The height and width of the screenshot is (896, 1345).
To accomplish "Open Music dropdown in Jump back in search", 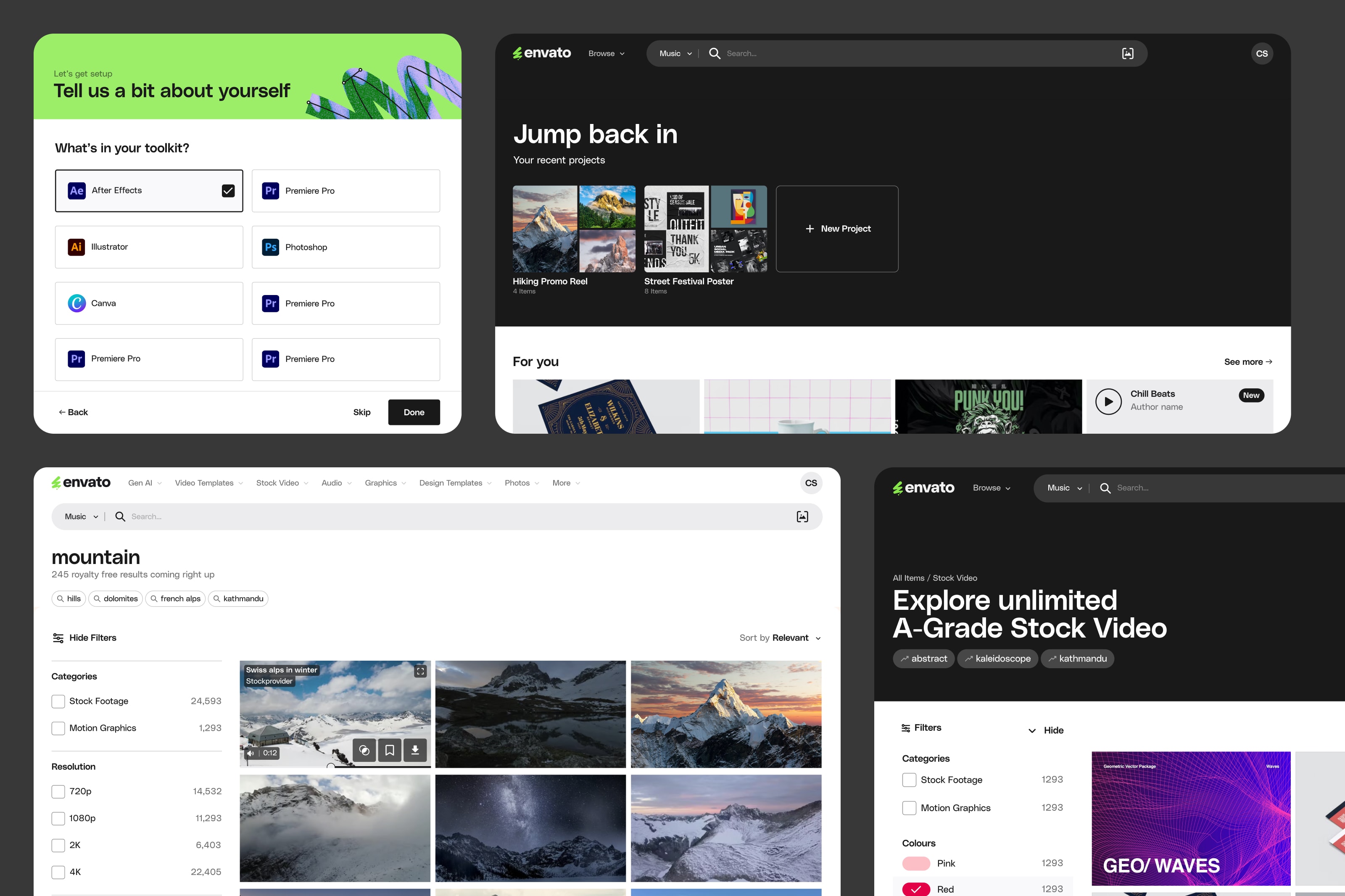I will pyautogui.click(x=675, y=54).
